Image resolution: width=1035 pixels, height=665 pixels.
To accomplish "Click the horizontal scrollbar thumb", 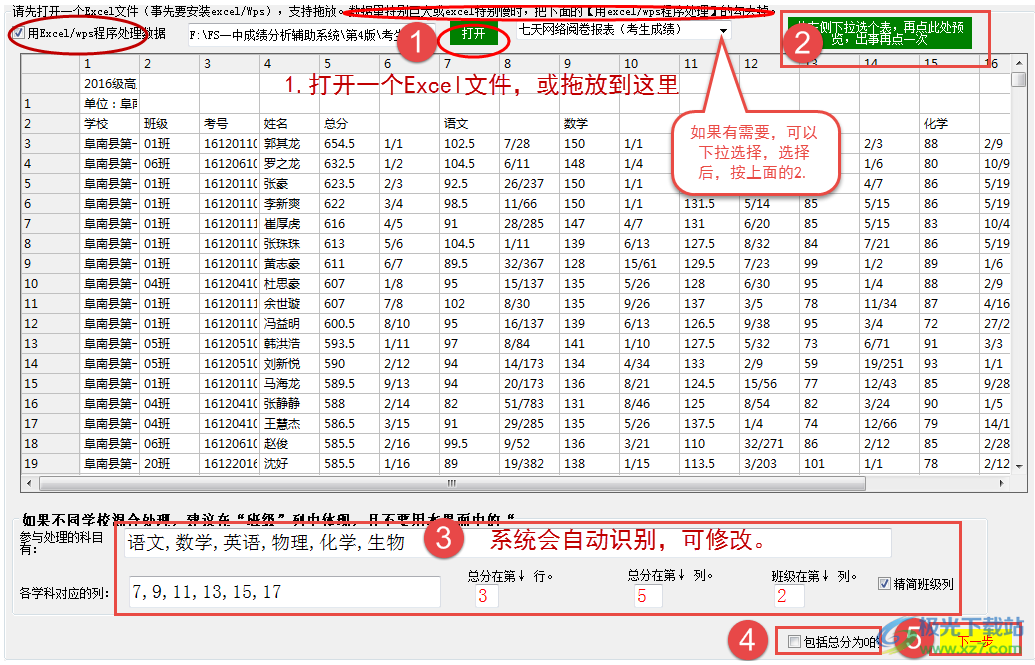I will [x=452, y=483].
